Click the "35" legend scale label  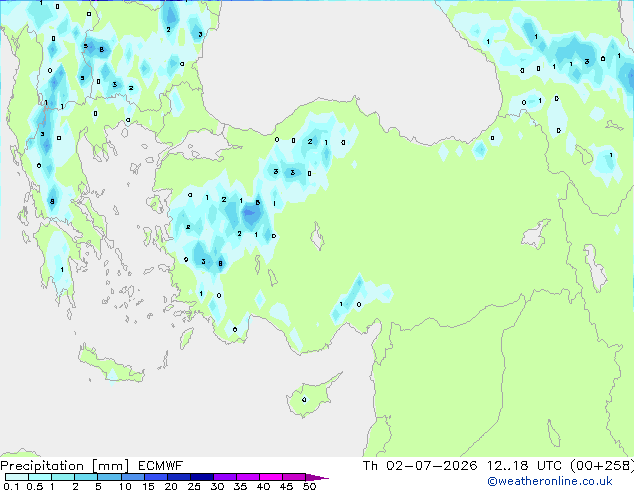point(240,486)
